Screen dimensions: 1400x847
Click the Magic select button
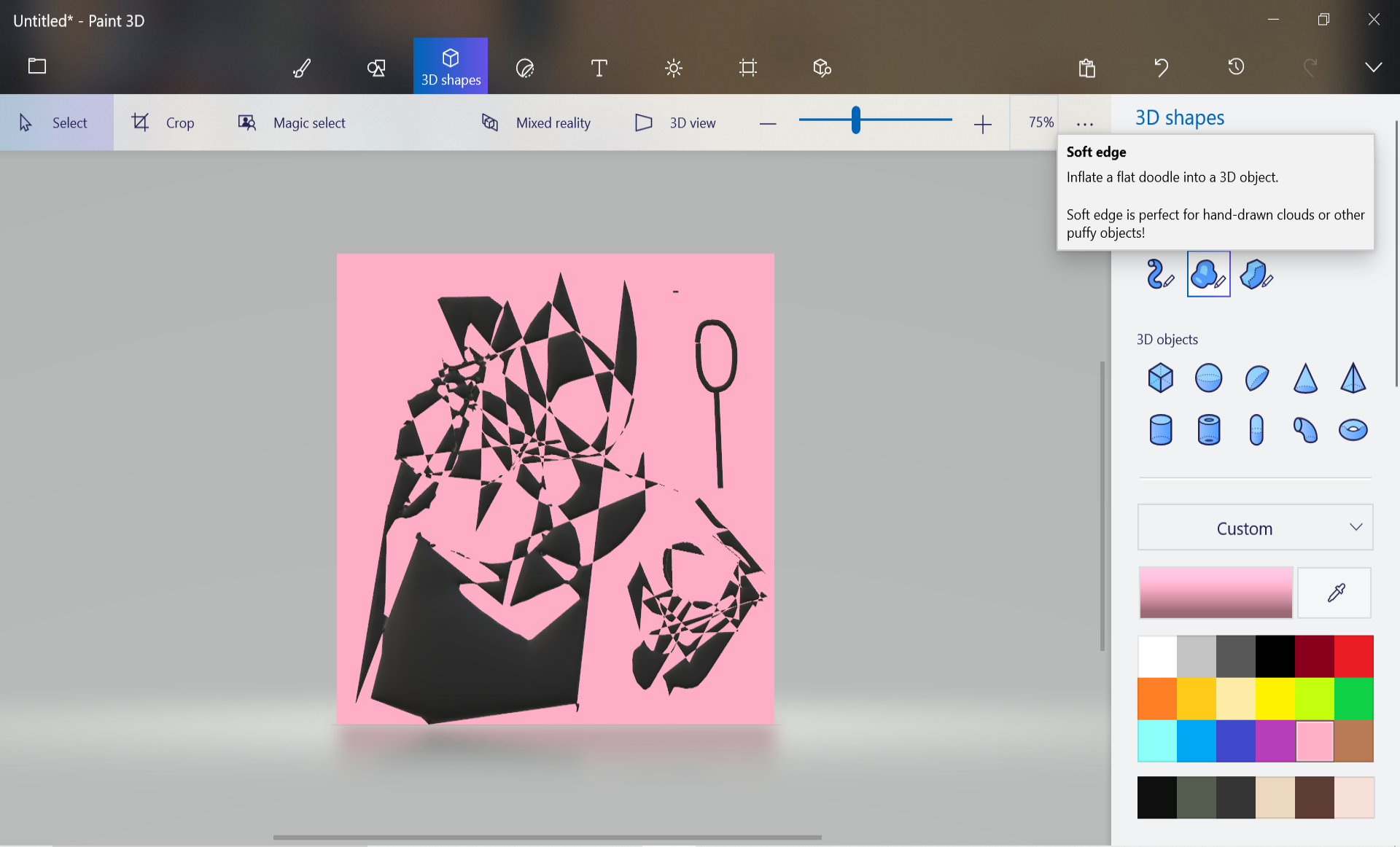(x=292, y=122)
